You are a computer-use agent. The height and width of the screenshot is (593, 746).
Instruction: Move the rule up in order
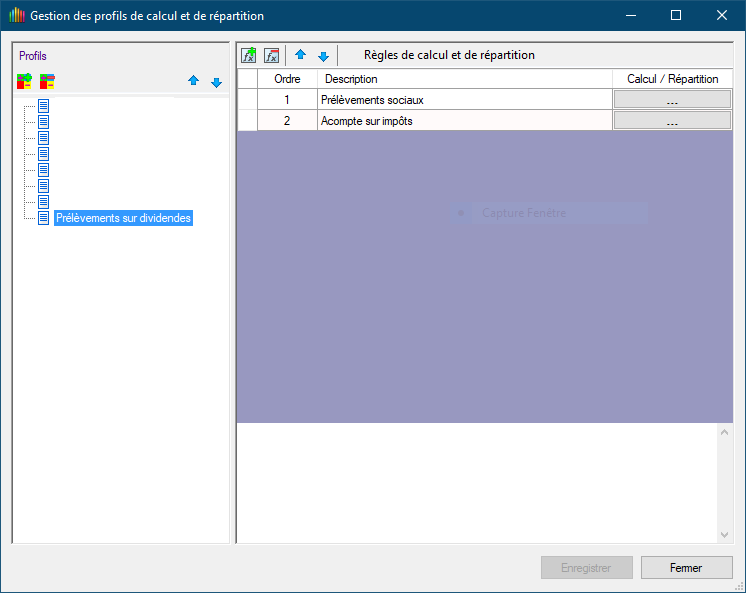(300, 56)
